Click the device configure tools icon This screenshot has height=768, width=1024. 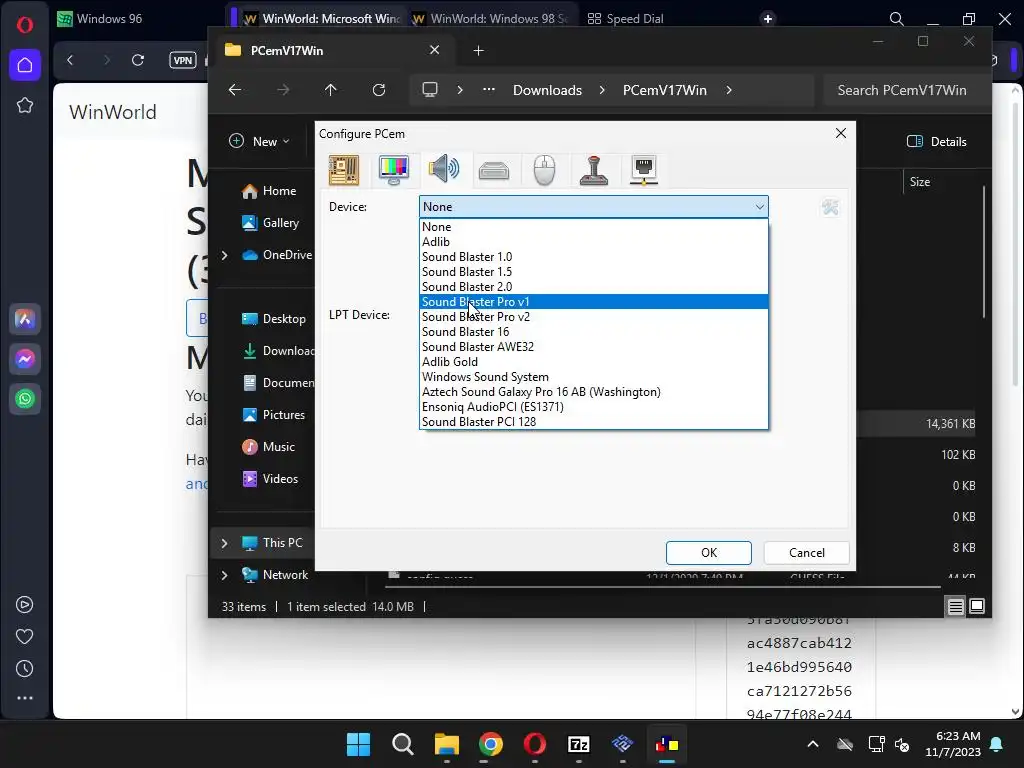click(x=830, y=208)
